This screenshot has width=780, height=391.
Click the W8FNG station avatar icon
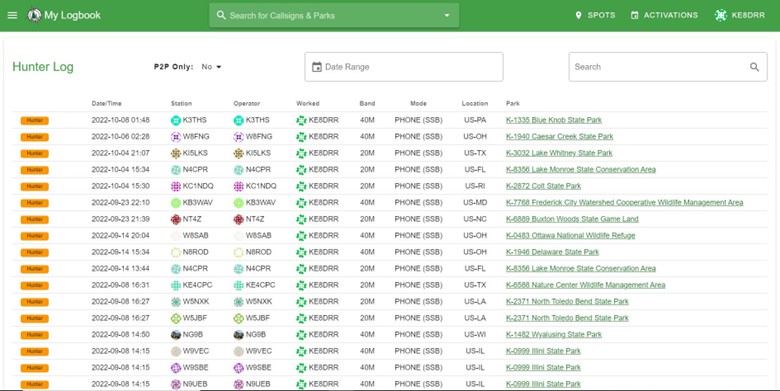click(x=176, y=136)
